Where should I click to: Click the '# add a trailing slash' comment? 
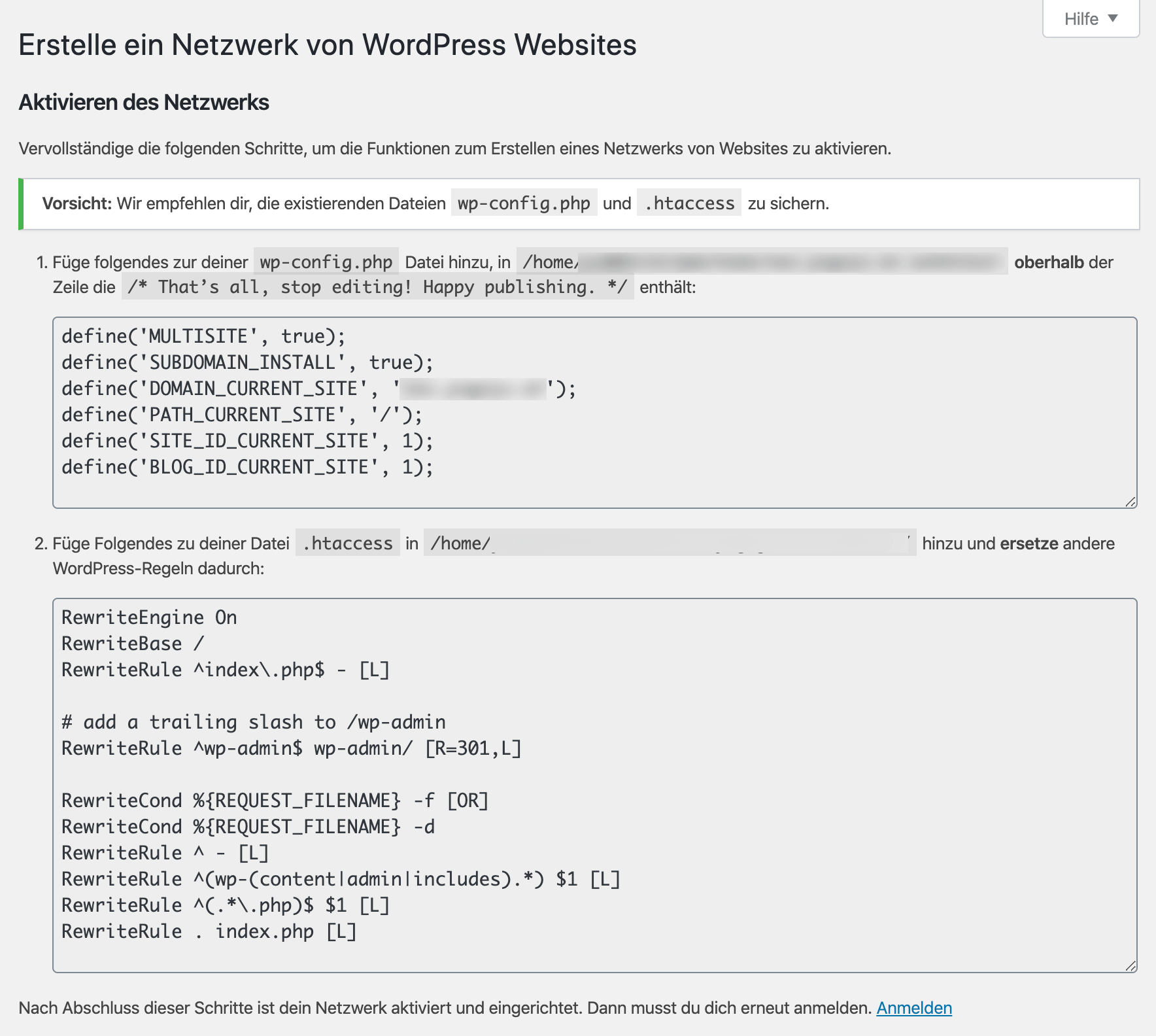point(254,722)
